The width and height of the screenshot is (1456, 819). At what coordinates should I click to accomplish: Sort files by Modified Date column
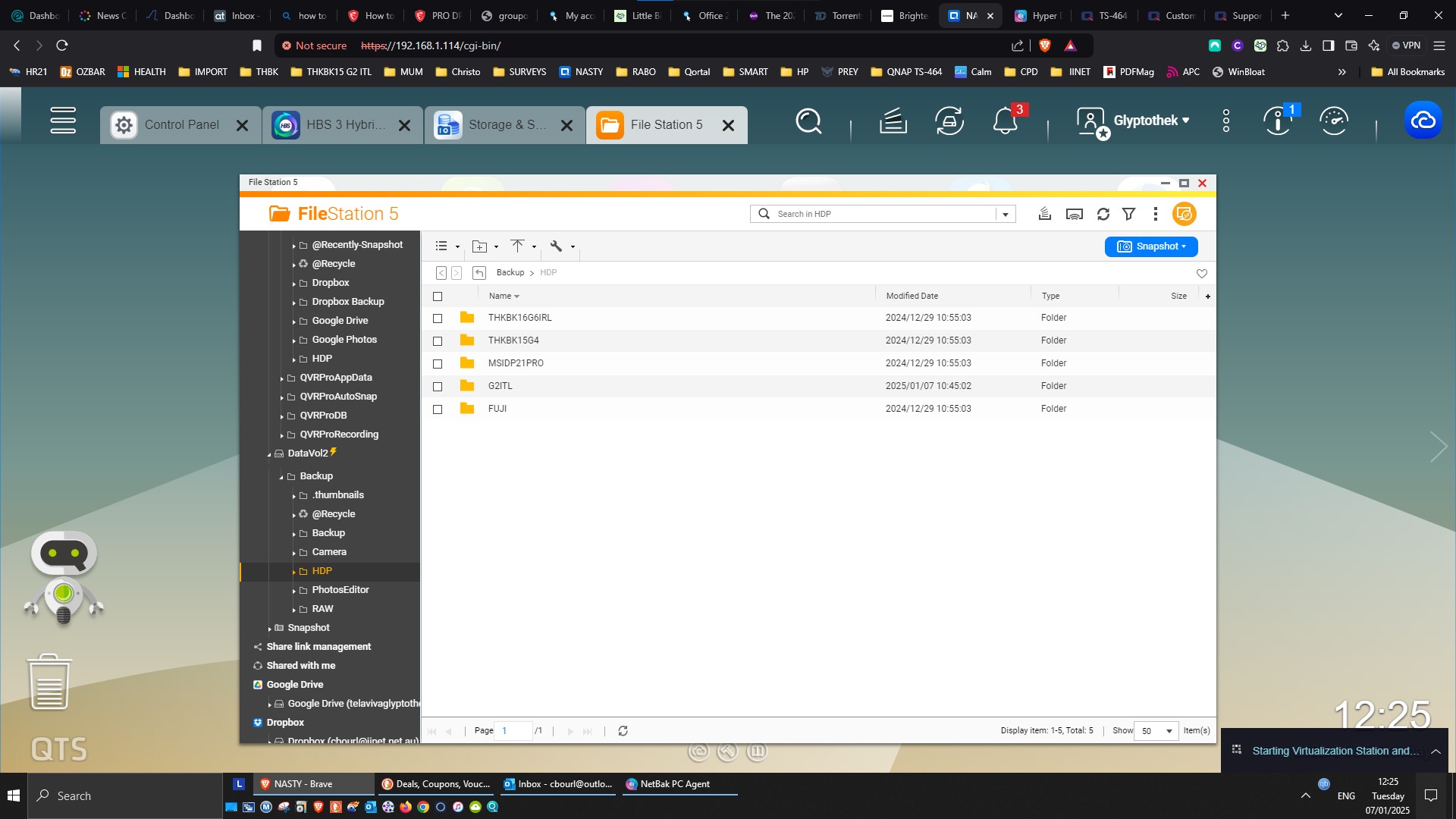(x=912, y=297)
